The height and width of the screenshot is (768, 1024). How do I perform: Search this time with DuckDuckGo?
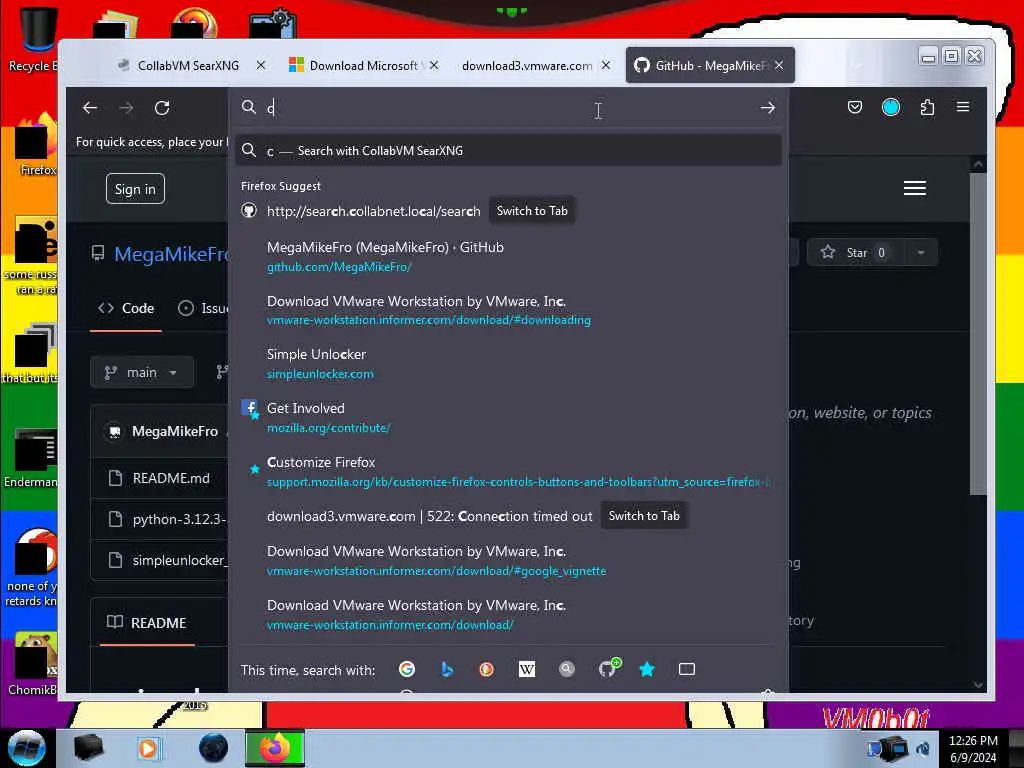[x=487, y=669]
